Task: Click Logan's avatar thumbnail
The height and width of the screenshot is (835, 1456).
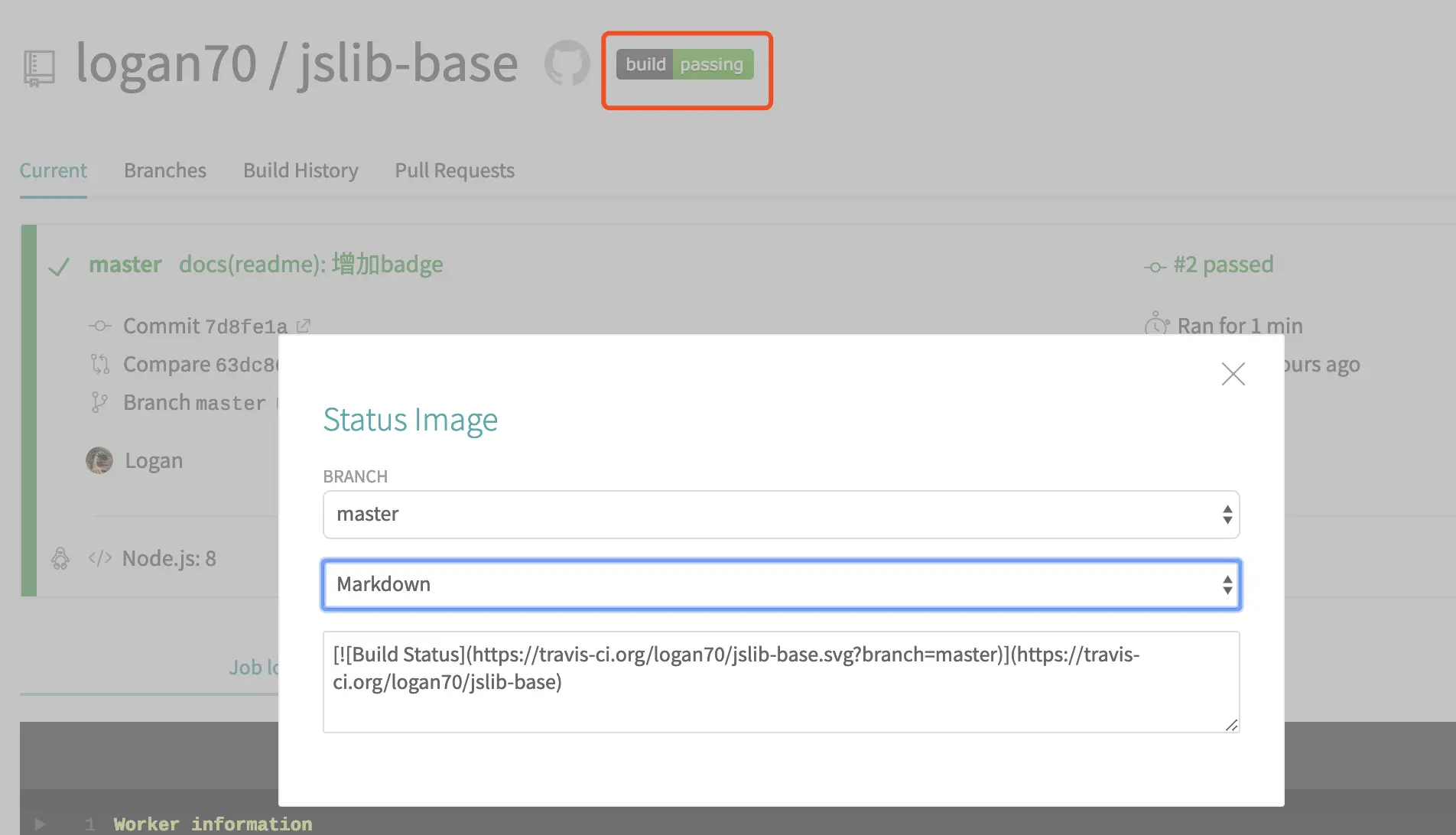Action: tap(99, 460)
